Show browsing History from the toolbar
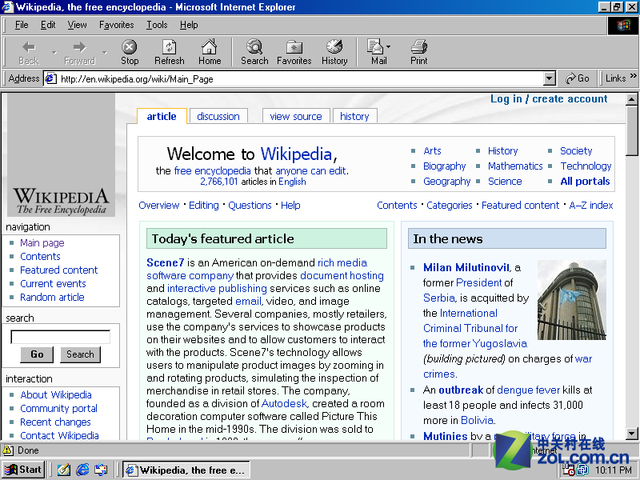The width and height of the screenshot is (640, 480). pyautogui.click(x=335, y=52)
